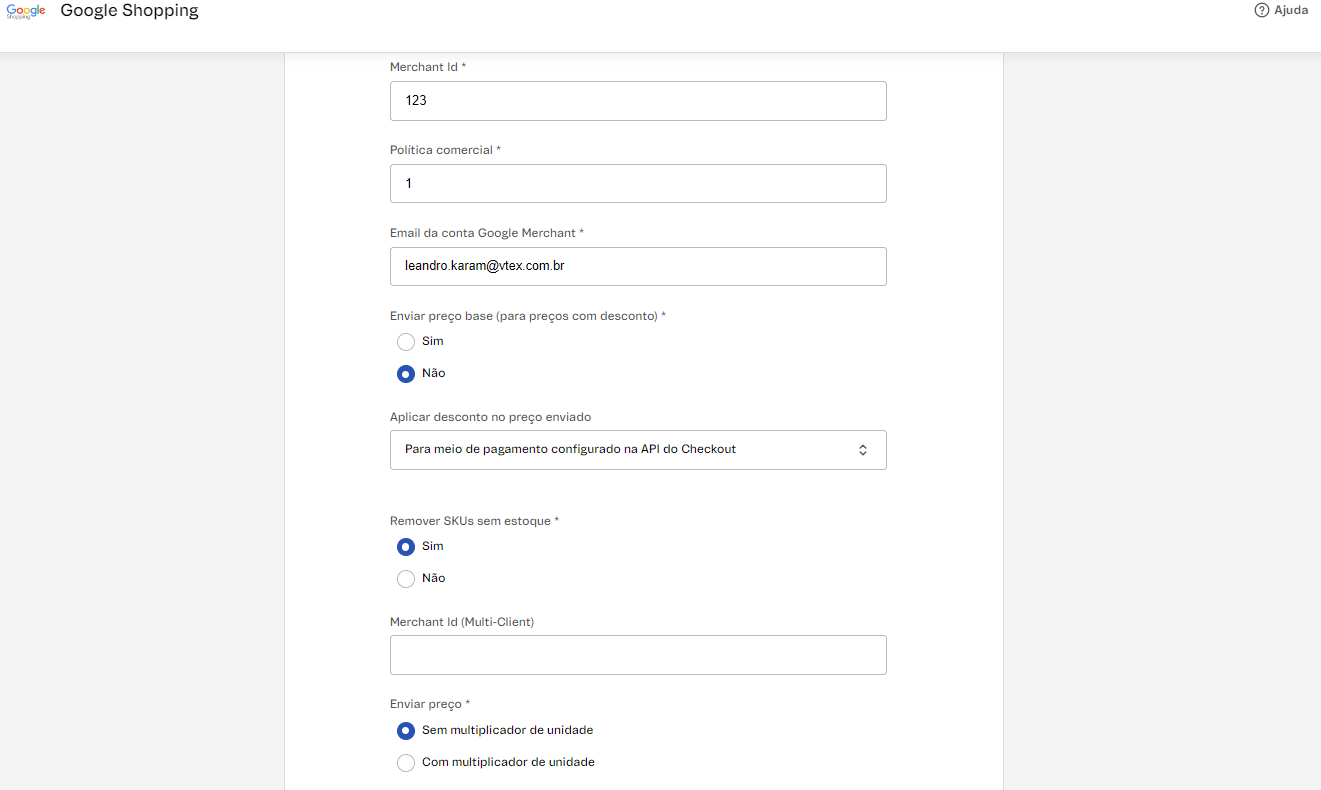The height and width of the screenshot is (790, 1321).
Task: Select "Não" for enviar preço base
Action: (x=406, y=373)
